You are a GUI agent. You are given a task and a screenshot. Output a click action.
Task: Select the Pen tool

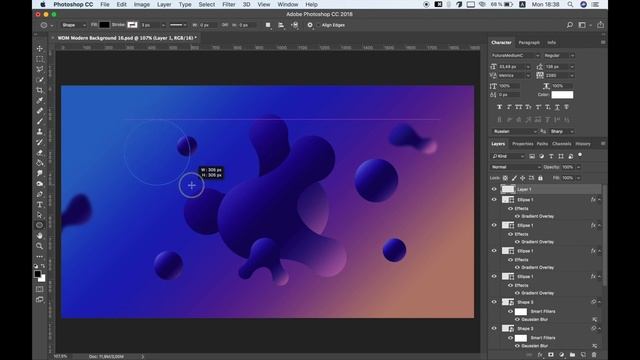(x=40, y=194)
